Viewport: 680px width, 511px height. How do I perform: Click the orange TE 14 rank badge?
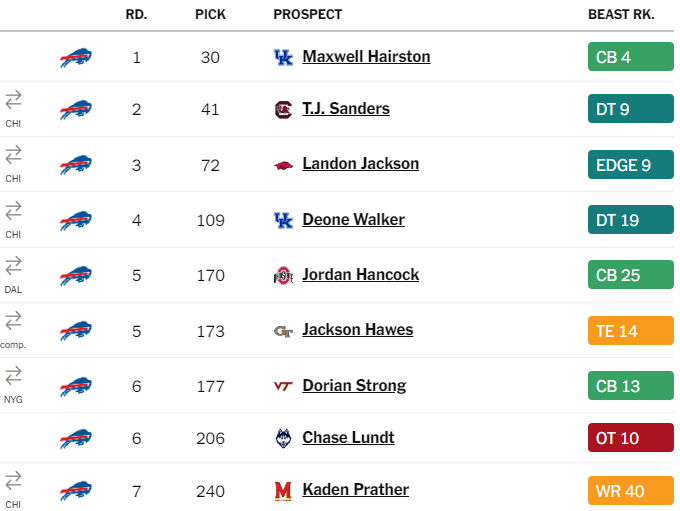coord(631,331)
